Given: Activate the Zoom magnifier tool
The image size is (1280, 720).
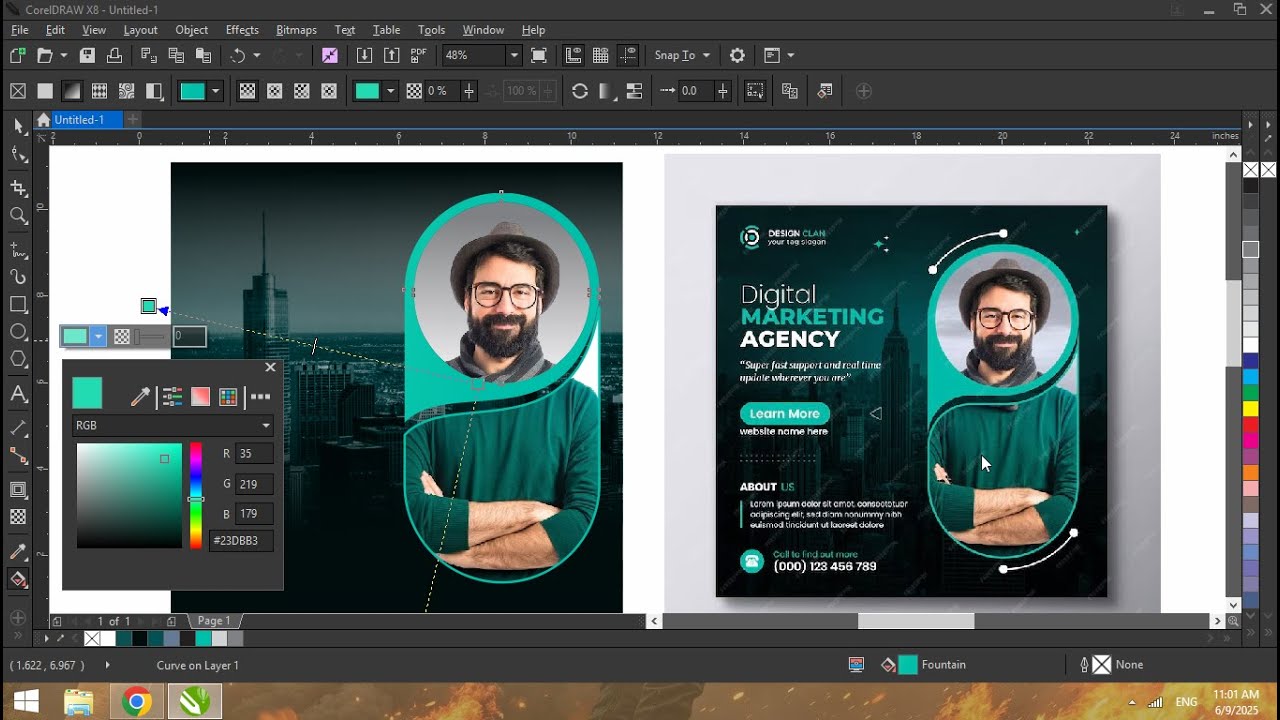Looking at the screenshot, I should (x=18, y=216).
